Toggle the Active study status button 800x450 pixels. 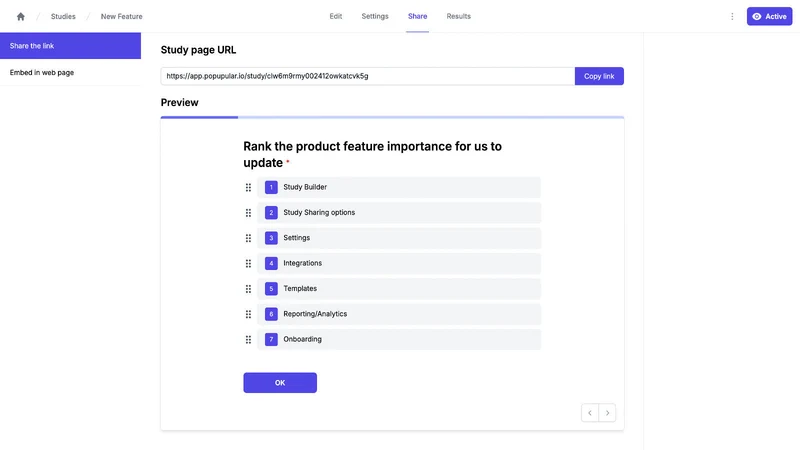coord(769,16)
